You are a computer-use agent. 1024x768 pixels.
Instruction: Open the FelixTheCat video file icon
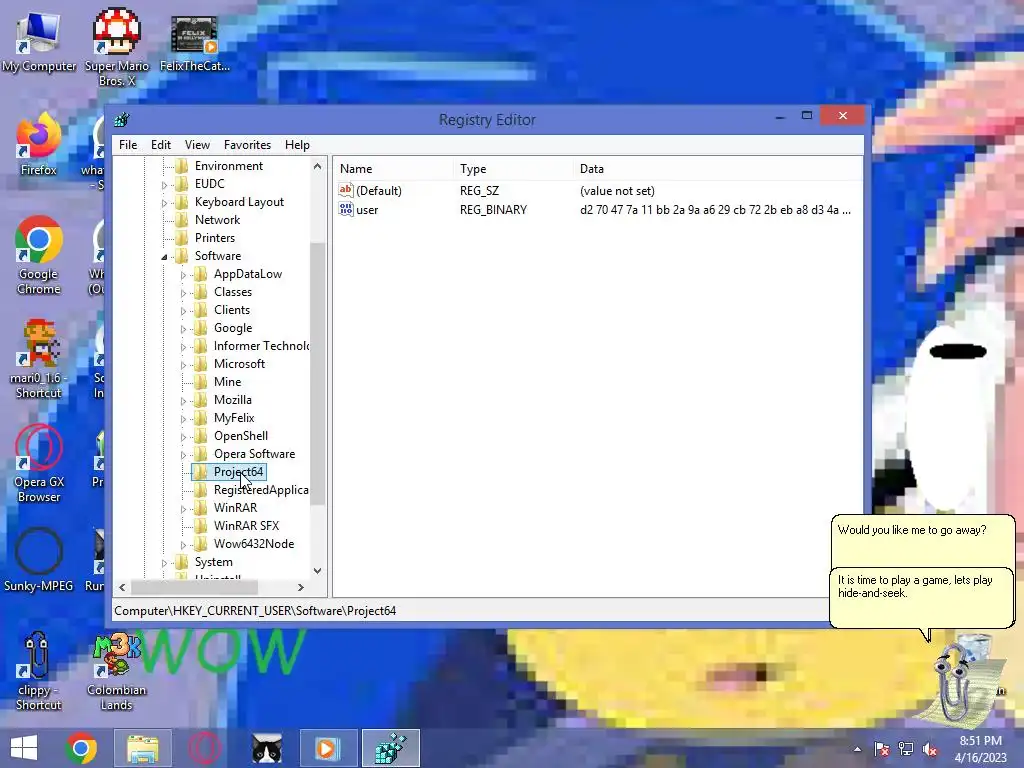(x=194, y=44)
